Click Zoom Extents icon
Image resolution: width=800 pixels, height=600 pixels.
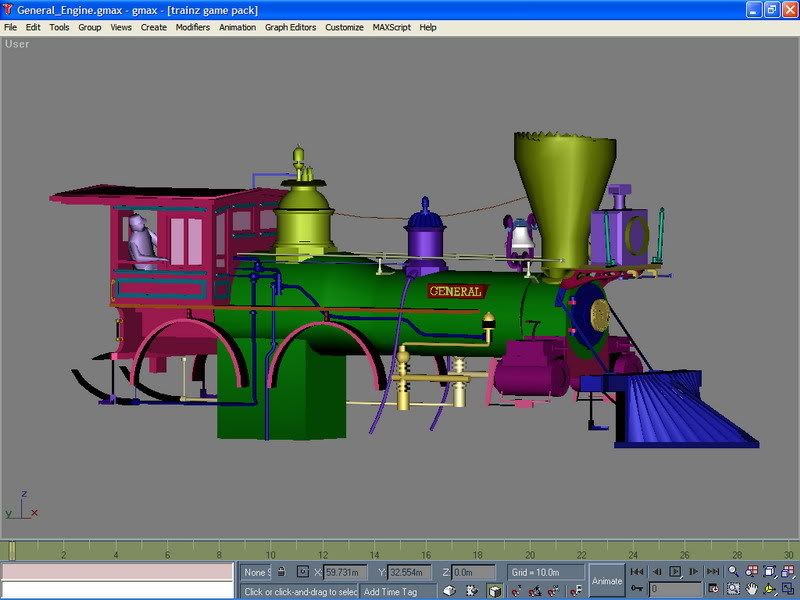tap(770, 571)
